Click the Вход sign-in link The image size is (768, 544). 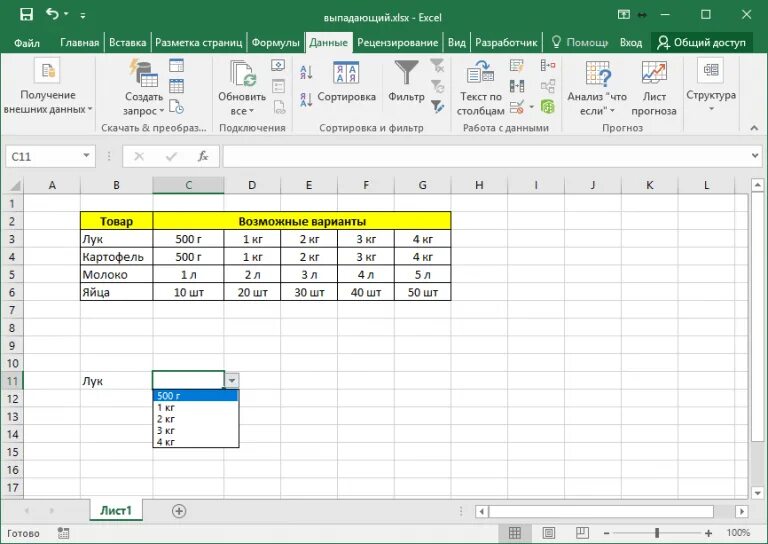tap(630, 43)
